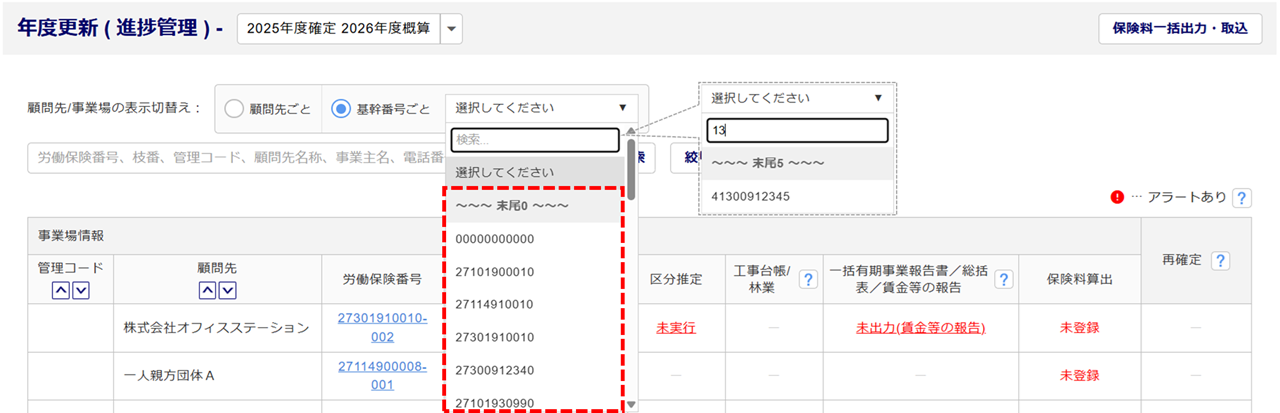The height and width of the screenshot is (413, 1280).
Task: Open help for 一括有期事業報告書 column
Action: pos(1003,281)
